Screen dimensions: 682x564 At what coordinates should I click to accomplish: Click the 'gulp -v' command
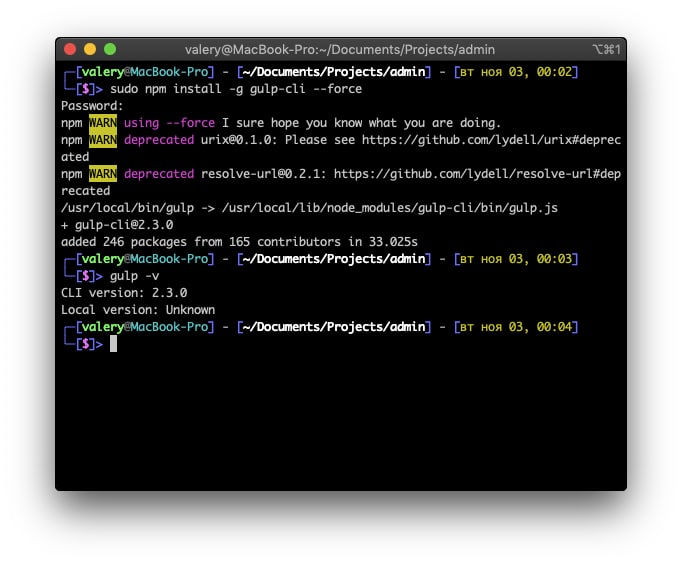(134, 276)
